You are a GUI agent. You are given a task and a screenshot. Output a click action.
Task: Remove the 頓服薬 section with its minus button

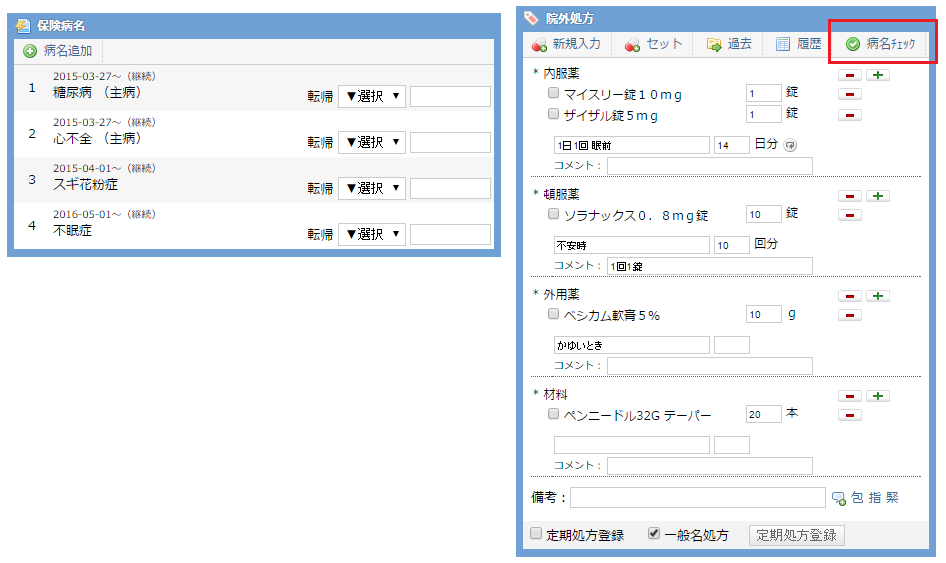(x=849, y=196)
